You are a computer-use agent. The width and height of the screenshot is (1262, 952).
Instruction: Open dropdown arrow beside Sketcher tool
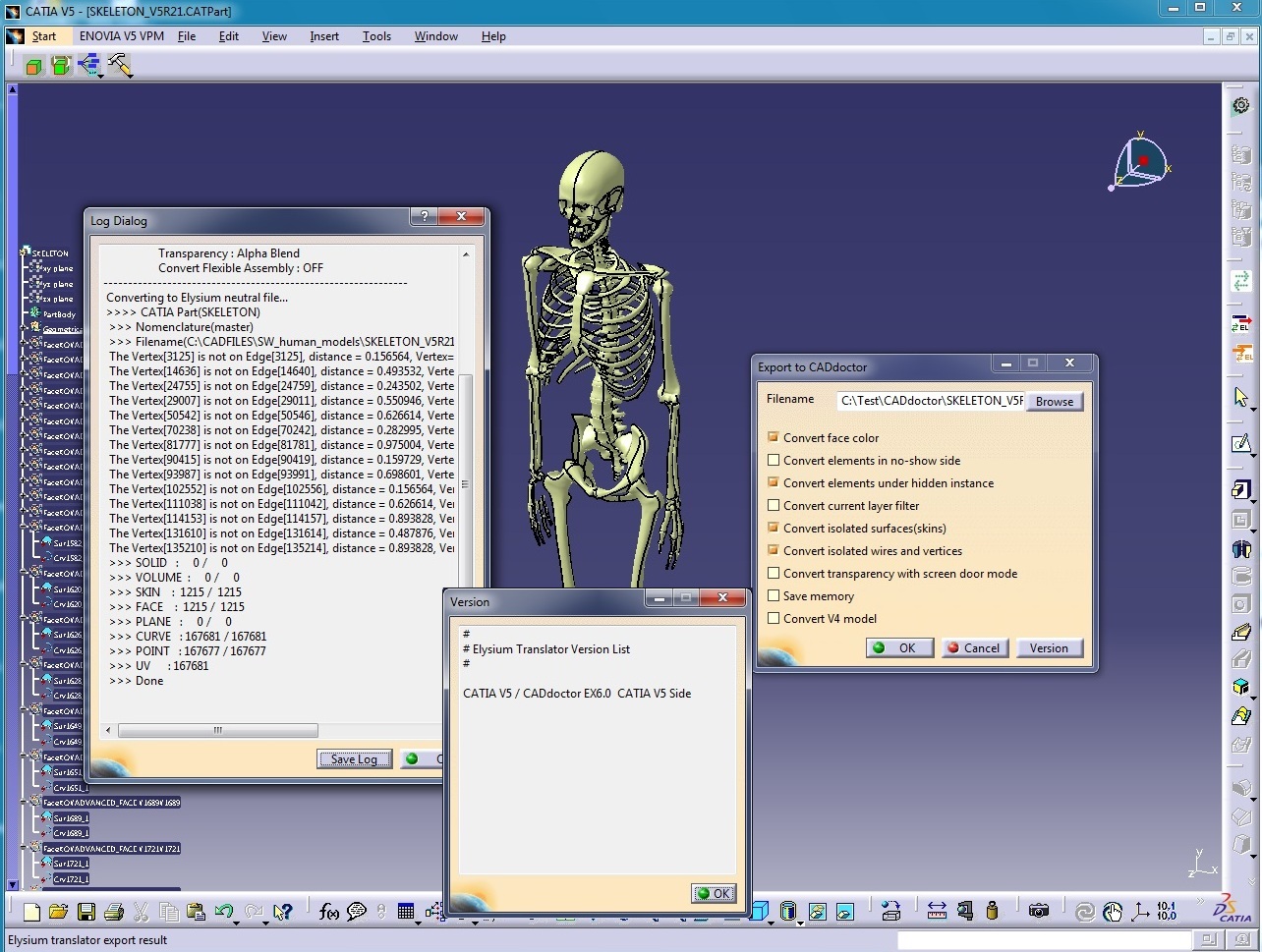(x=1252, y=454)
